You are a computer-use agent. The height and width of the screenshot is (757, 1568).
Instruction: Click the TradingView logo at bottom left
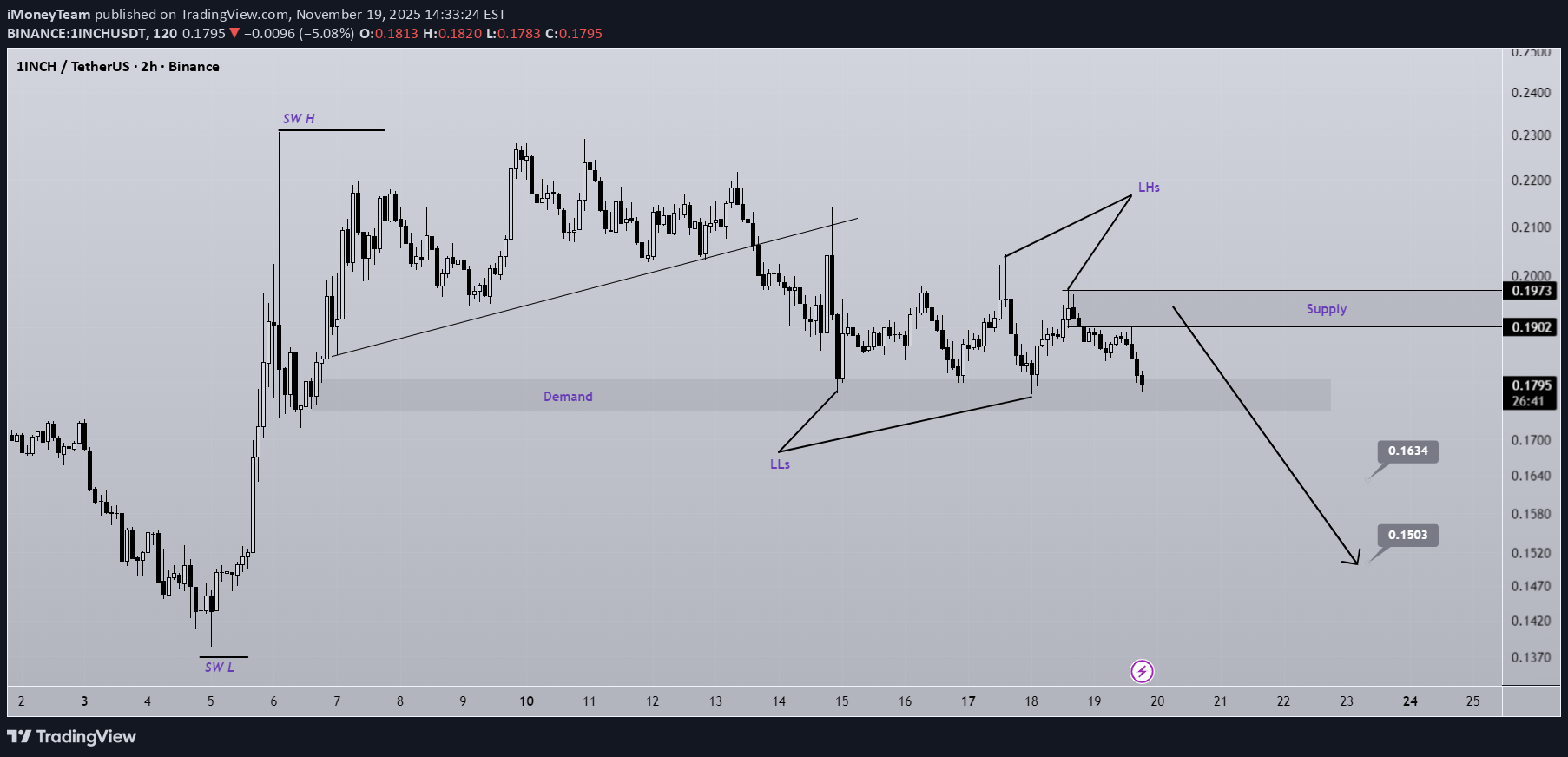pyautogui.click(x=72, y=737)
